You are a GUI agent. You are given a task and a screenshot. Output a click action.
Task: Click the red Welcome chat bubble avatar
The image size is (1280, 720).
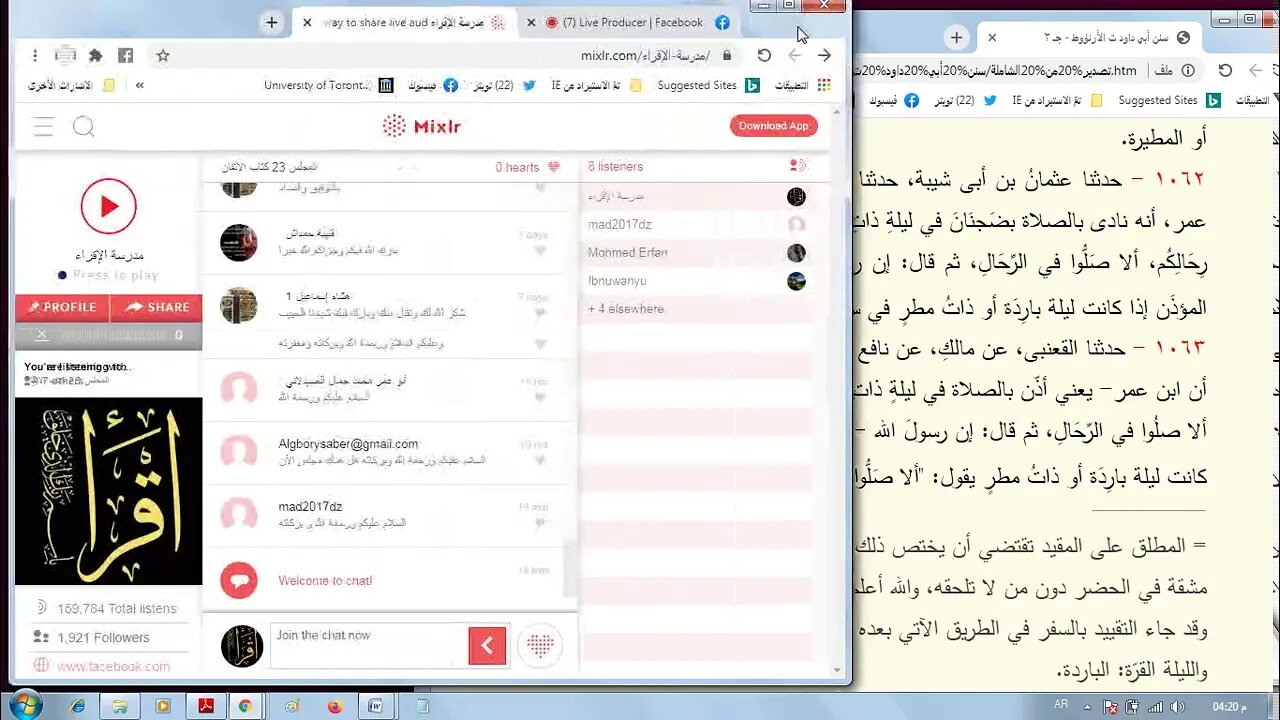[x=238, y=580]
